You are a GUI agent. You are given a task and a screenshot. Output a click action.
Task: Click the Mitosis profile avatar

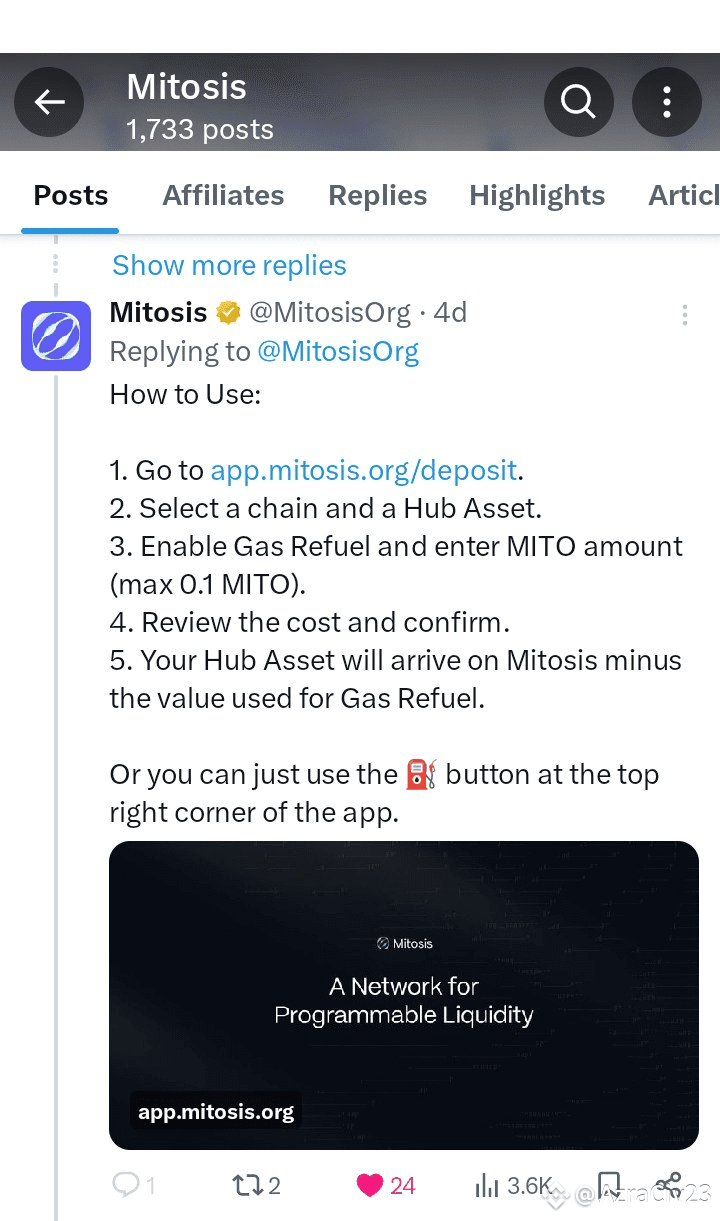pos(56,336)
